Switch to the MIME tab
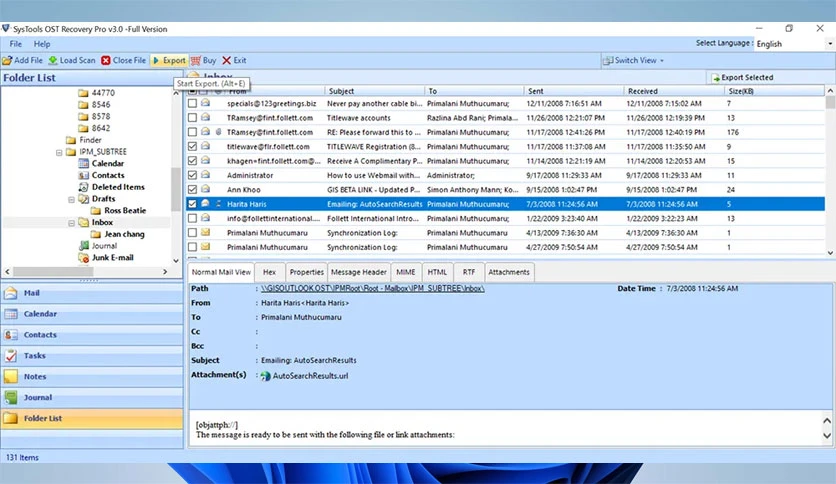 click(x=406, y=272)
